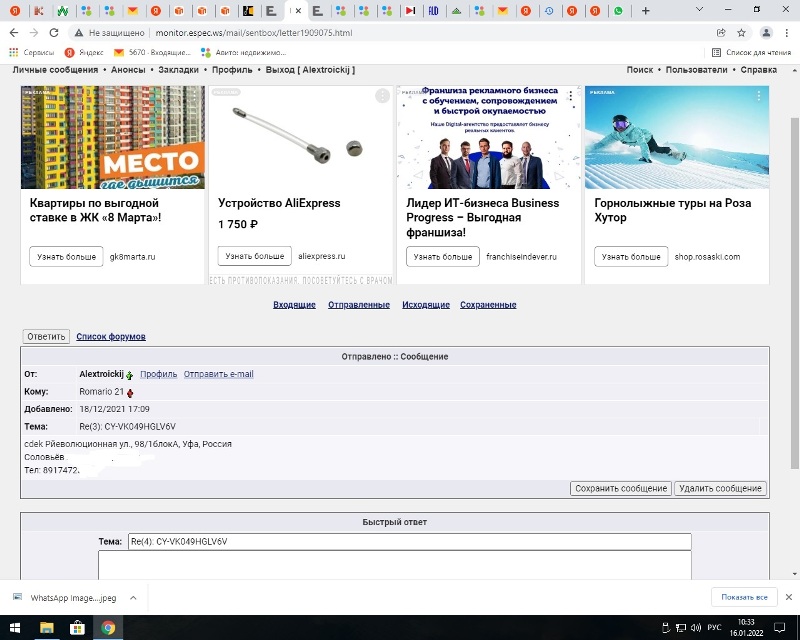Switch to the Отправленные folder
The height and width of the screenshot is (640, 800).
click(x=358, y=305)
